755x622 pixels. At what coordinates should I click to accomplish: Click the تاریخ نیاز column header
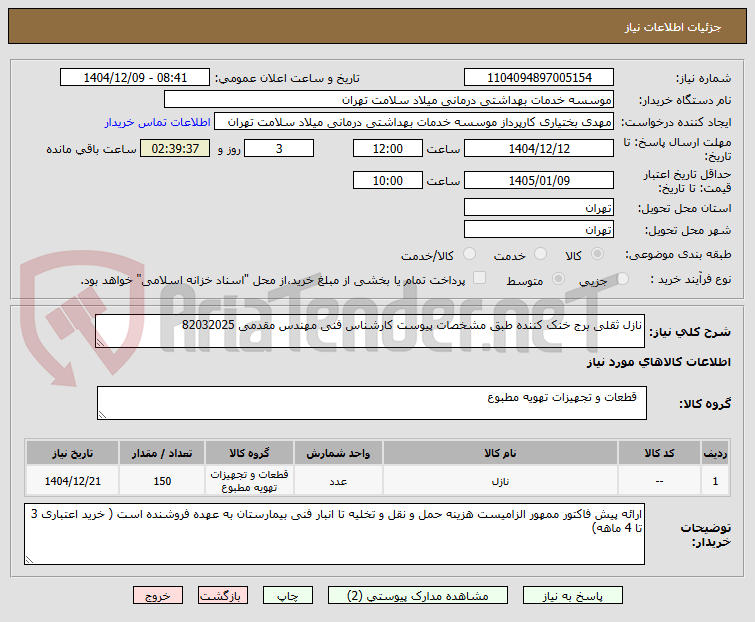click(x=73, y=453)
